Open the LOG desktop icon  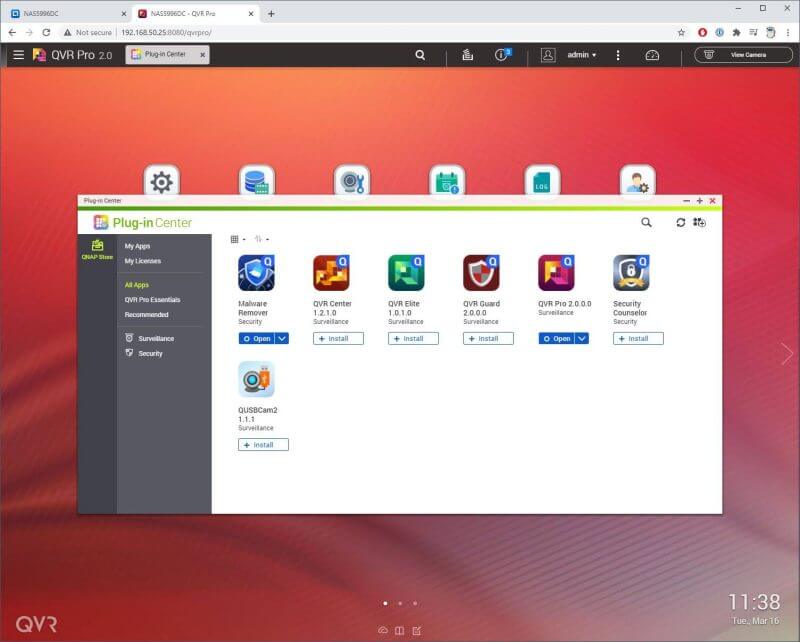[x=542, y=181]
